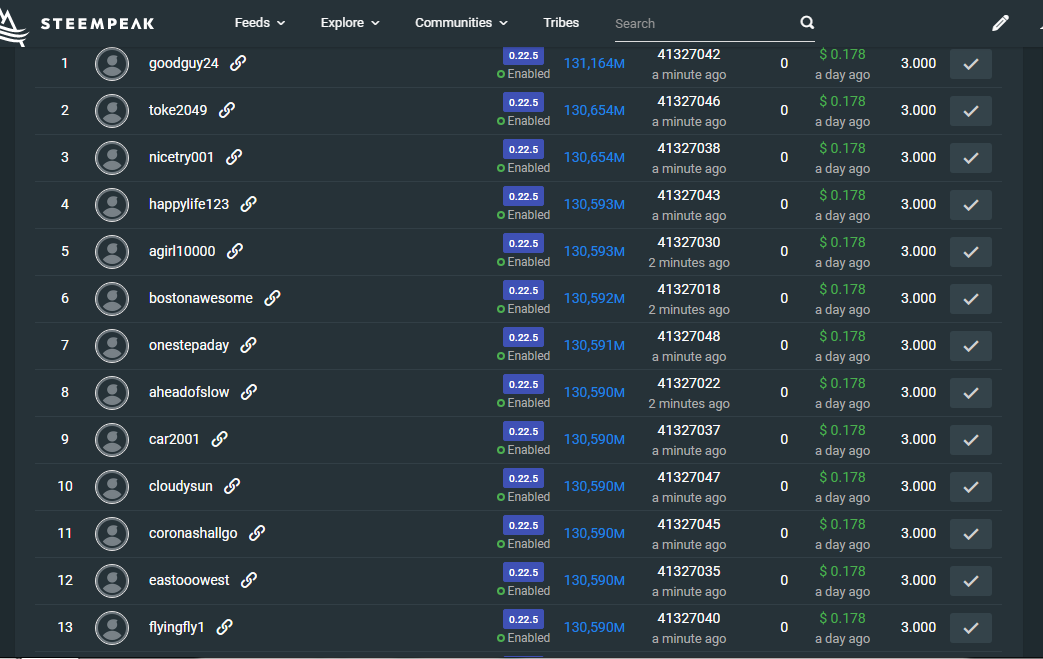This screenshot has height=659, width=1043.
Task: Open the Tribes menu item
Action: [561, 23]
